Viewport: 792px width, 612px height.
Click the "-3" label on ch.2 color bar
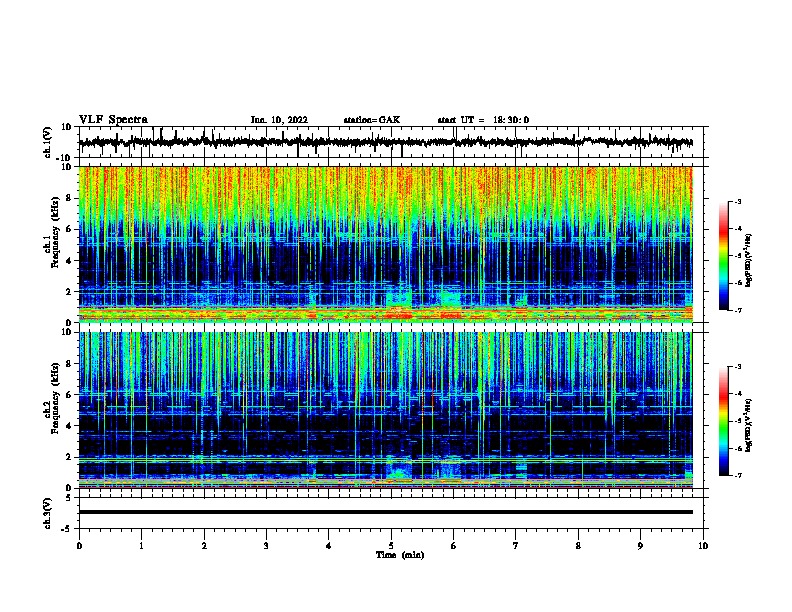coord(737,367)
